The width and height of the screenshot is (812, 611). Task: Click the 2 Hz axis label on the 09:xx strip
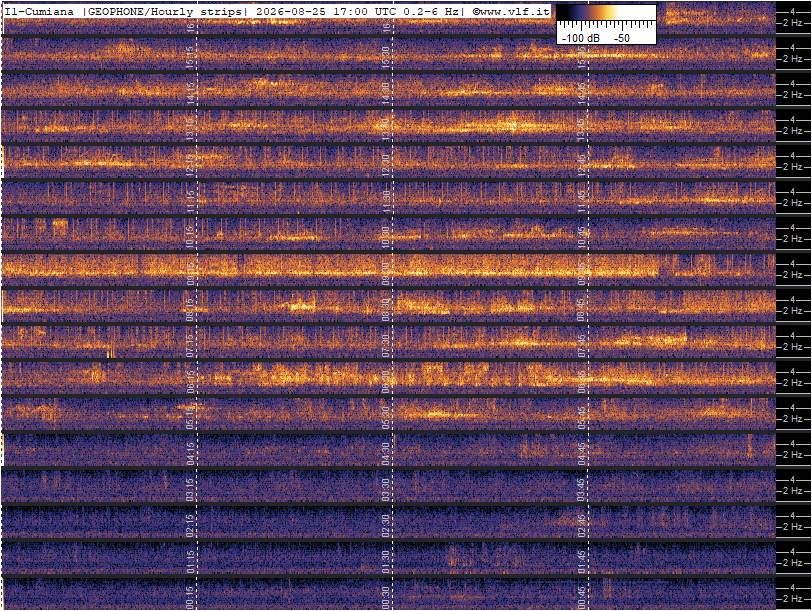click(792, 274)
